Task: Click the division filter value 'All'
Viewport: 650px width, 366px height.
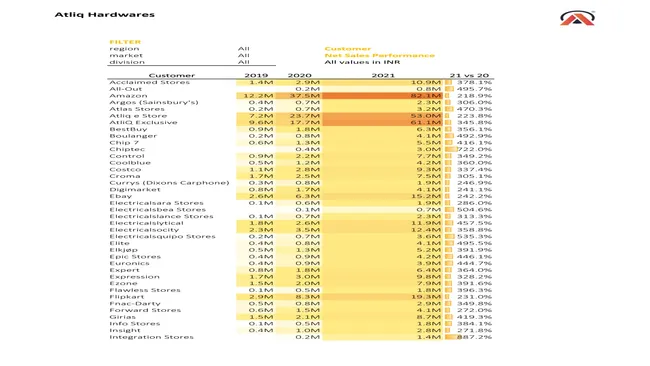Action: click(244, 62)
